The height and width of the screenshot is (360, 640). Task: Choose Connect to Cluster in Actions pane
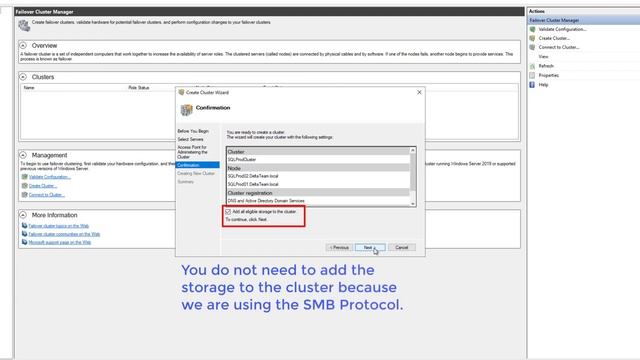point(559,47)
